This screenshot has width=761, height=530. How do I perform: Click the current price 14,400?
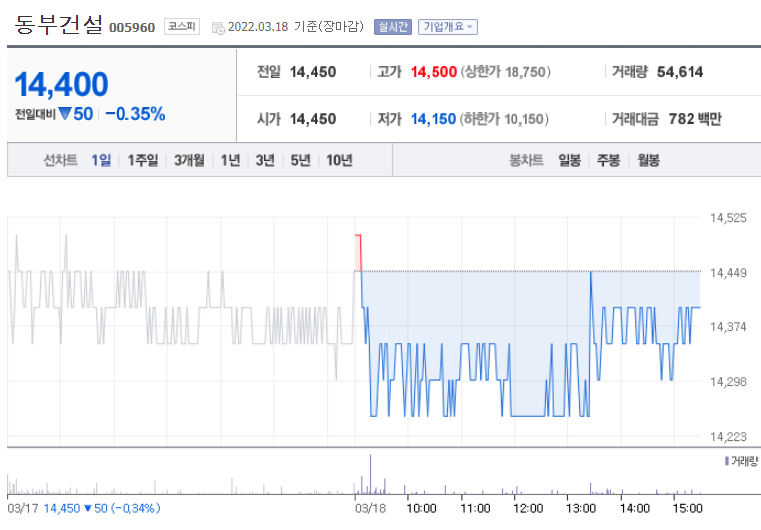coord(61,84)
